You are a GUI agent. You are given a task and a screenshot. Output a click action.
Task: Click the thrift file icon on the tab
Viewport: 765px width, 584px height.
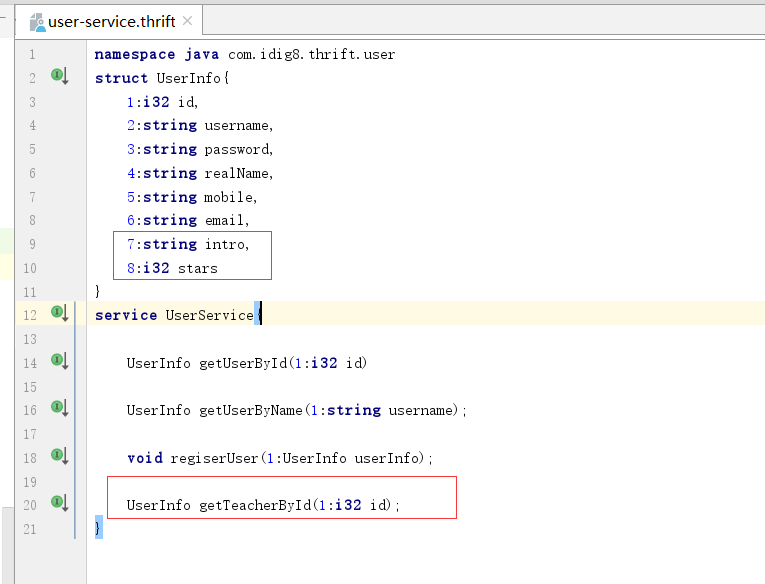click(x=37, y=22)
